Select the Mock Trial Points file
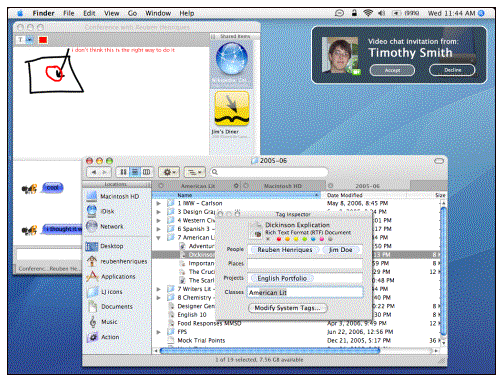504x383 pixels. (x=201, y=340)
